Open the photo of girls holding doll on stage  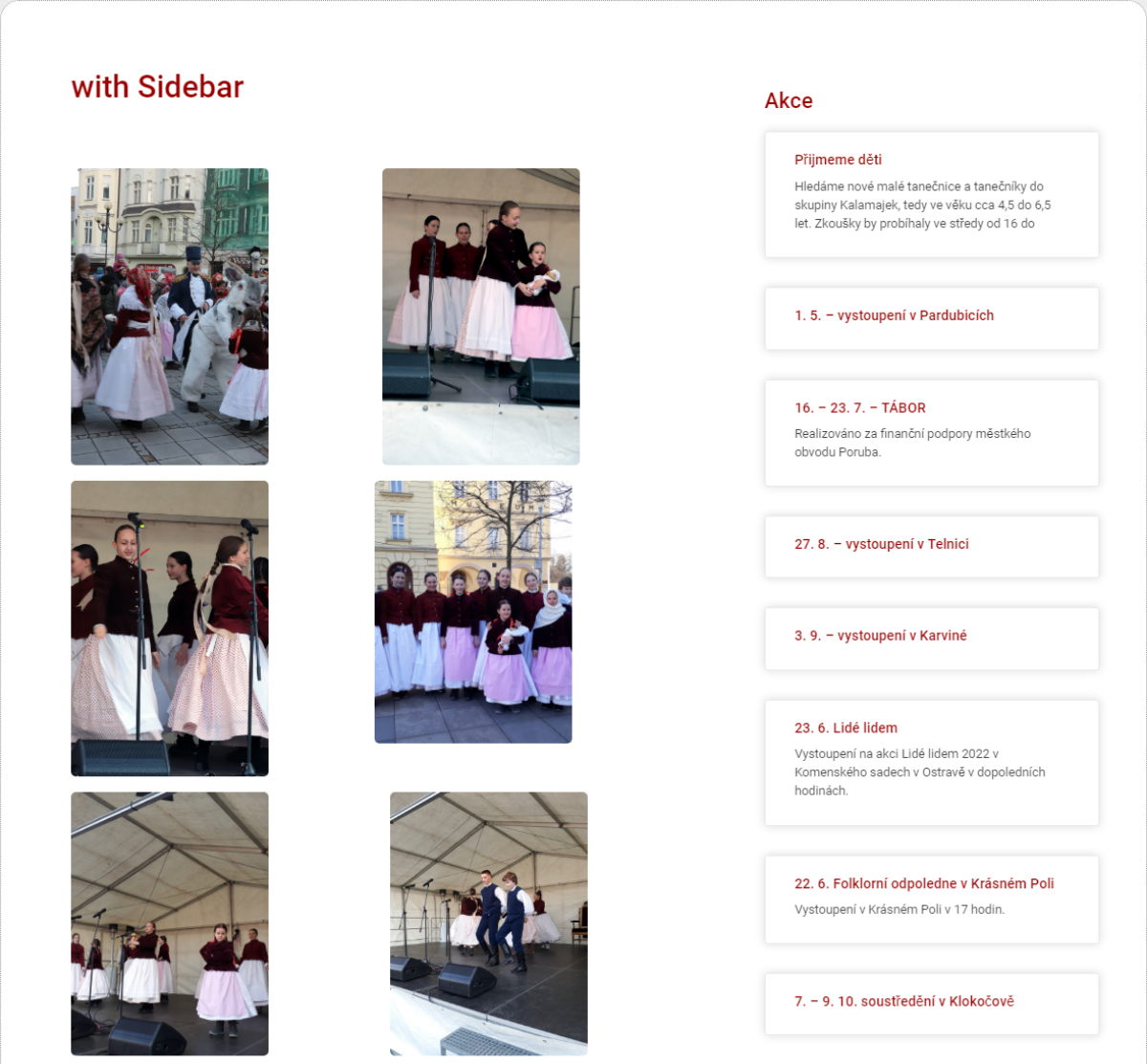(x=481, y=316)
